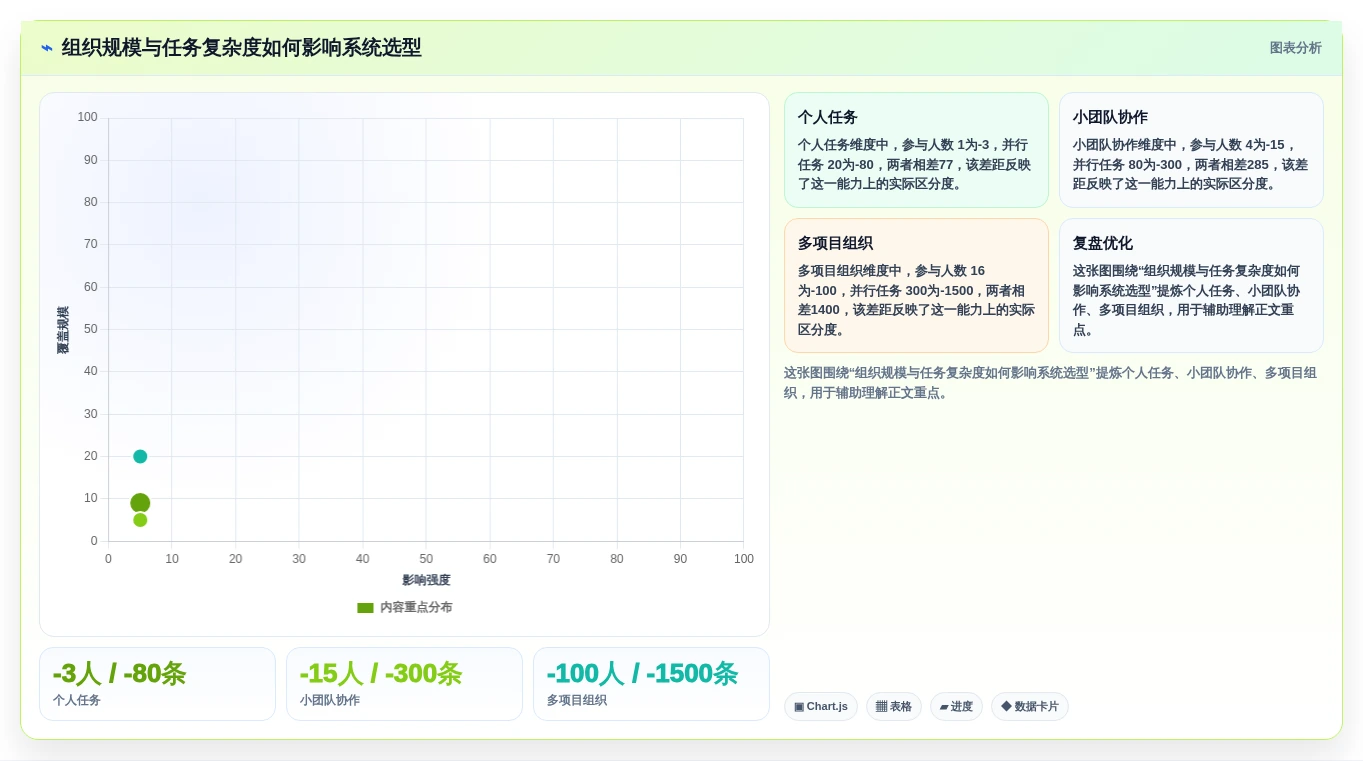Open the 个人任务 info card
The height and width of the screenshot is (761, 1363).
pos(916,150)
